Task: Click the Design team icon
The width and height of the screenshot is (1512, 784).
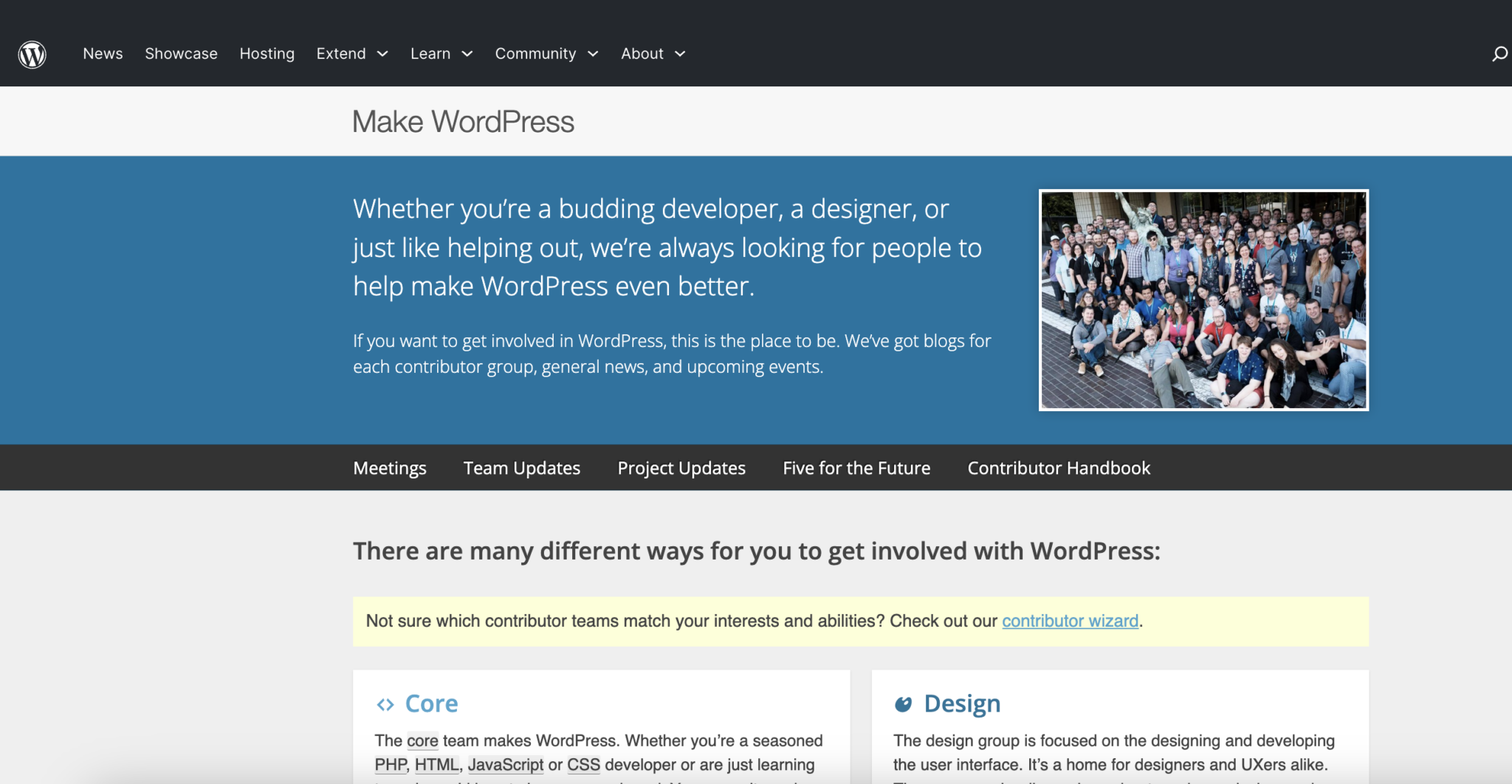Action: (904, 704)
